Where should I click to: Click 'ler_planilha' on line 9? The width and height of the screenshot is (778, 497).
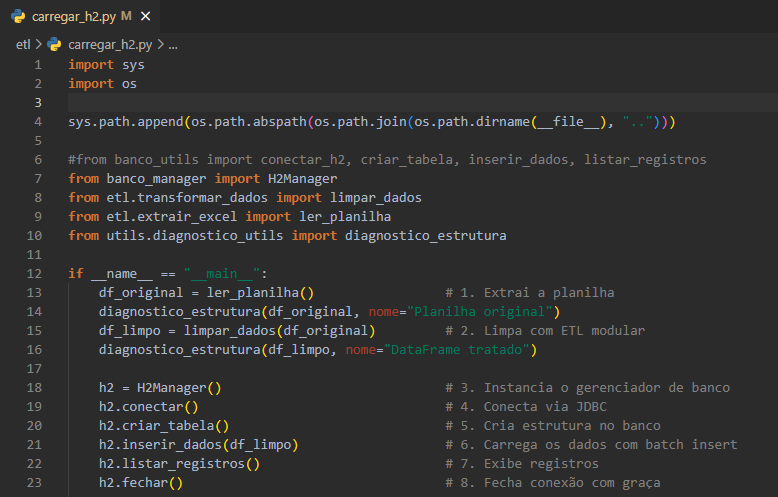345,217
